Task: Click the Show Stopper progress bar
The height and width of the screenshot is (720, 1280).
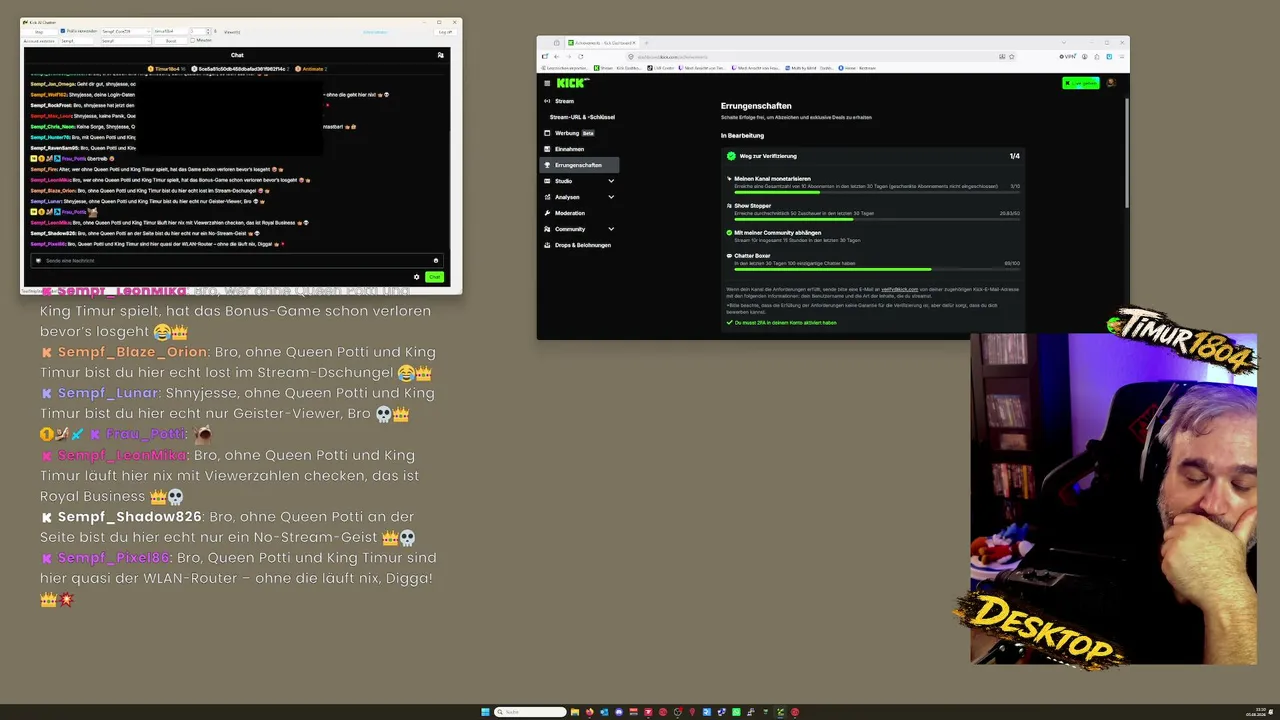Action: (877, 219)
